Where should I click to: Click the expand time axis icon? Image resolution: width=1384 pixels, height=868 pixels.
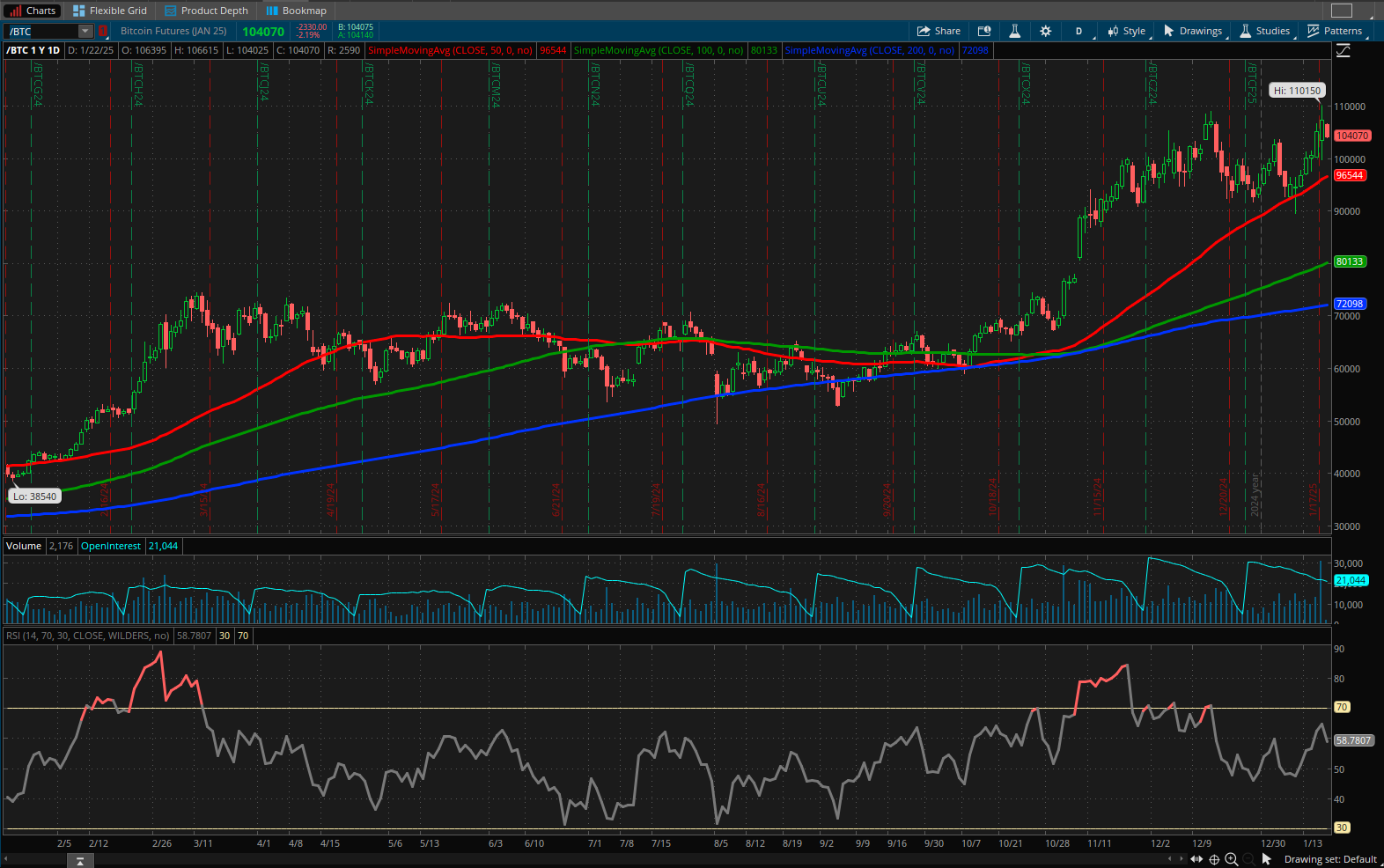(x=1196, y=859)
